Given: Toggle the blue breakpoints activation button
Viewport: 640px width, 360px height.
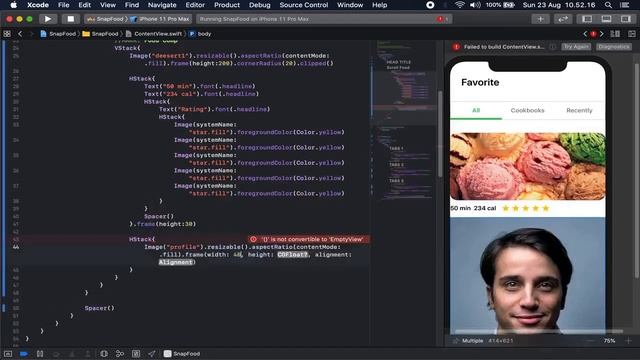Looking at the screenshot, I should (x=24, y=354).
